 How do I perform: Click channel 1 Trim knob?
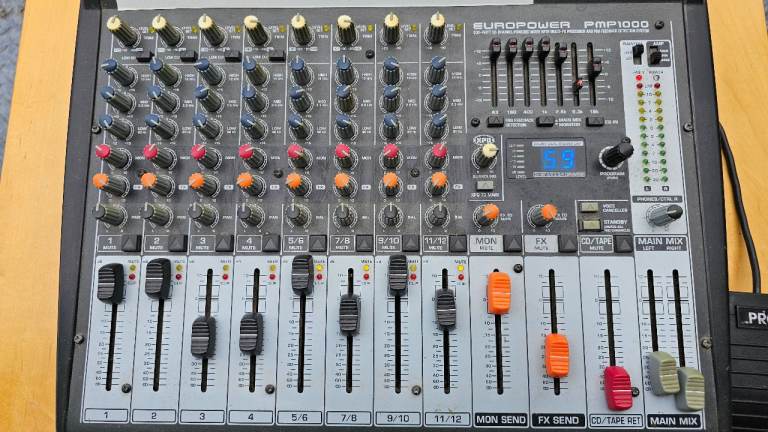point(122,31)
